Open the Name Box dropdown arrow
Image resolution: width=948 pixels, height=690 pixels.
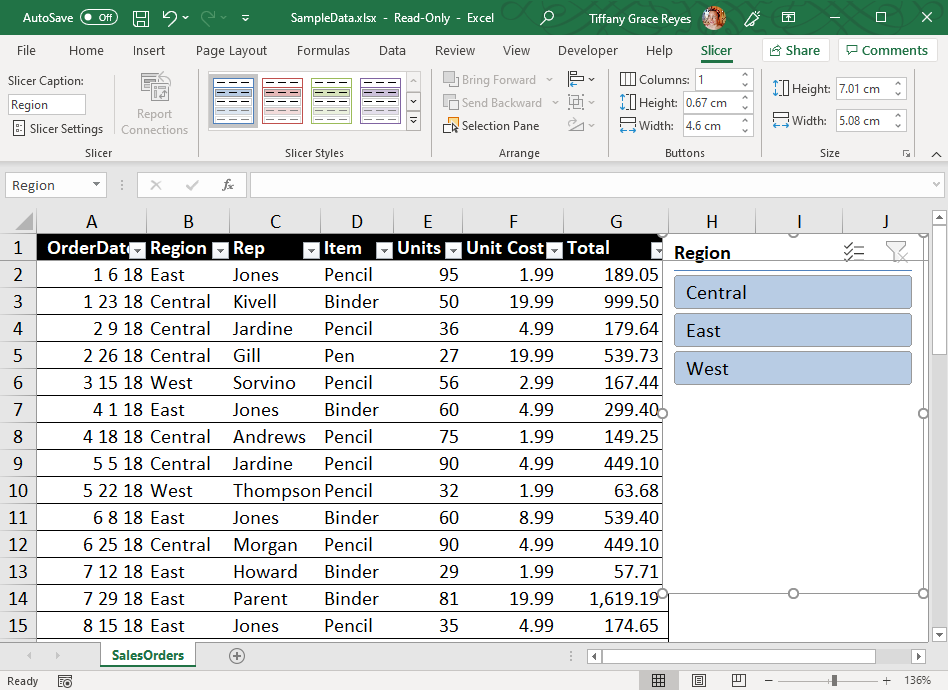(96, 184)
